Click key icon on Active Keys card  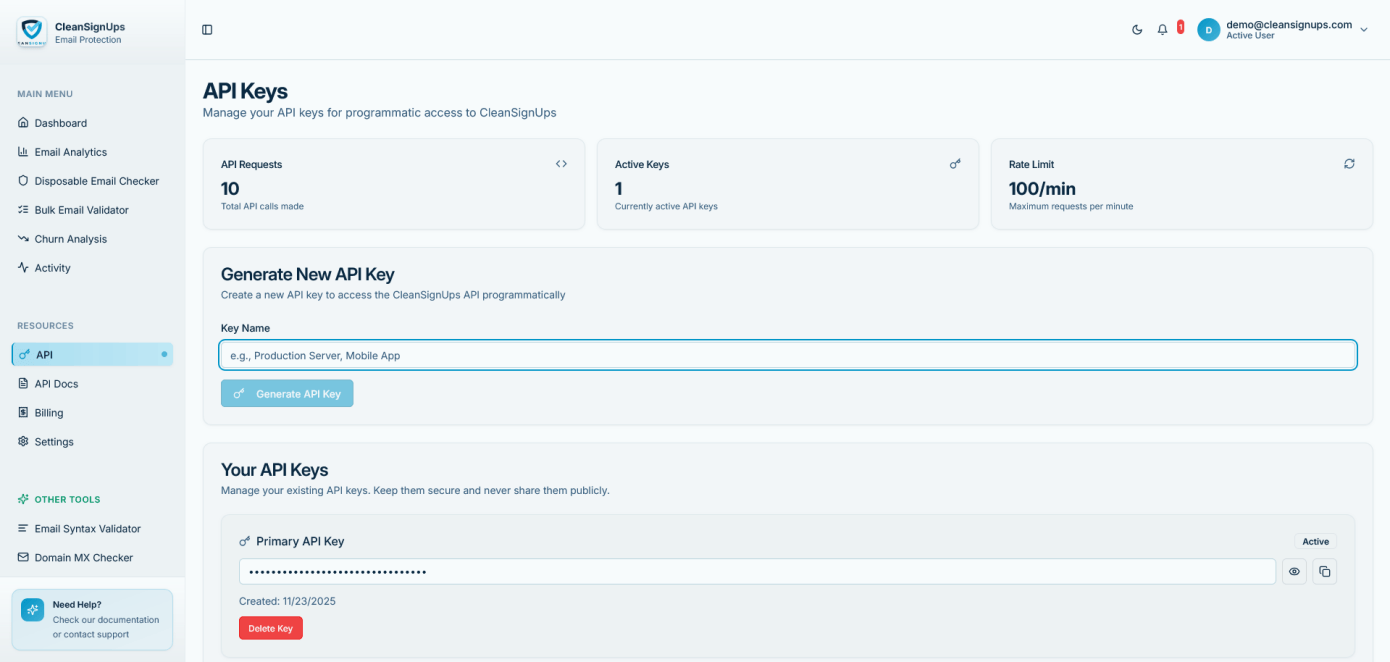point(955,164)
